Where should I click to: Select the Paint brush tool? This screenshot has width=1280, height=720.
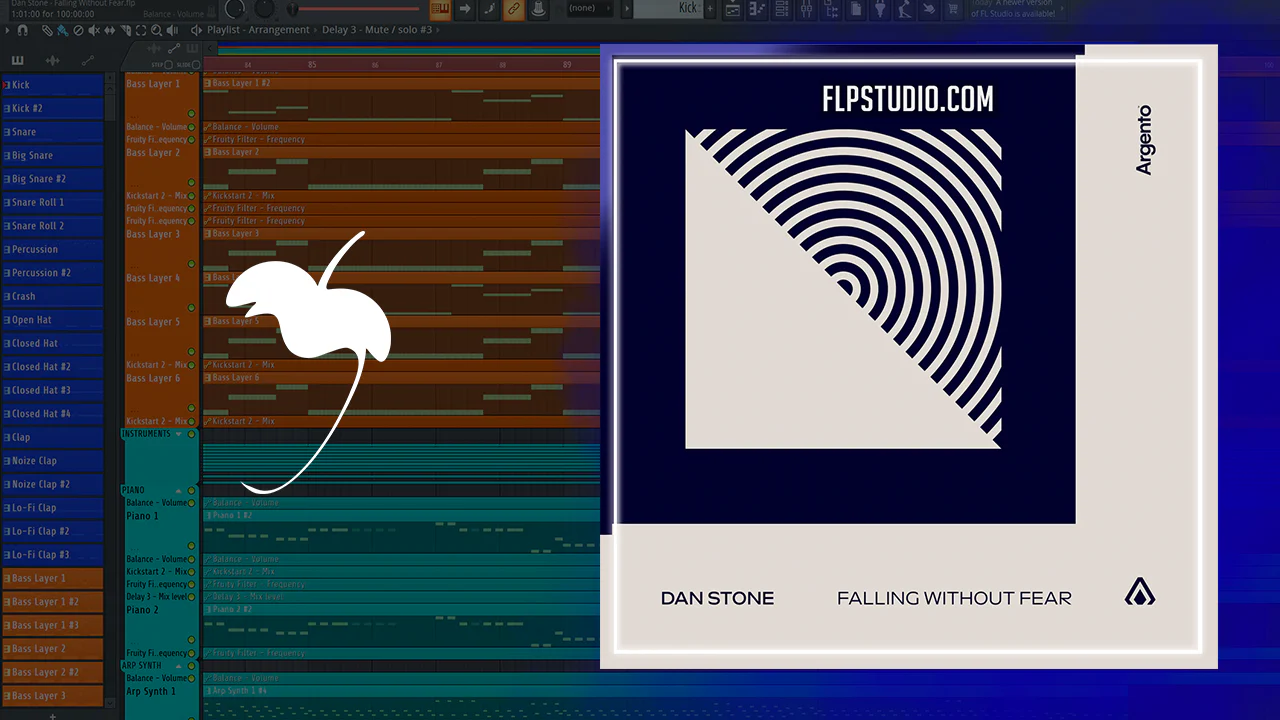tap(62, 30)
